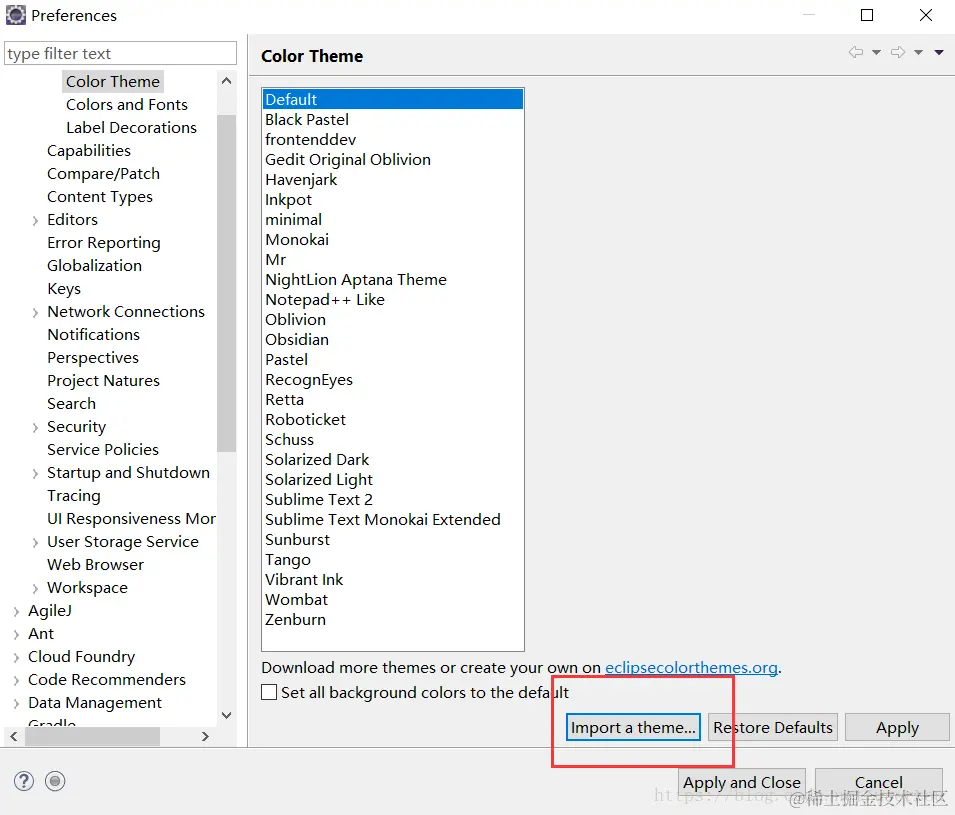Click Restore Defaults button

click(x=772, y=727)
